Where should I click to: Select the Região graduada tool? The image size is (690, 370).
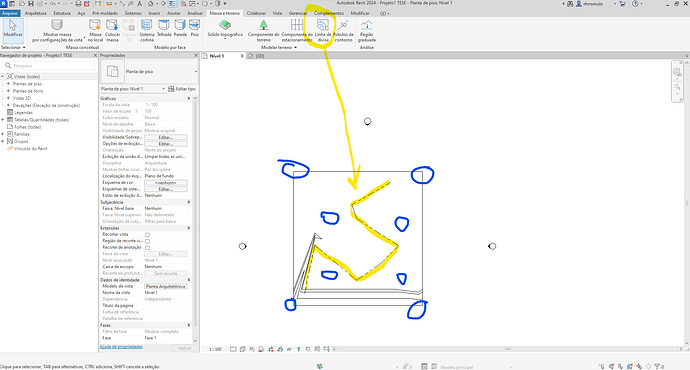(367, 30)
